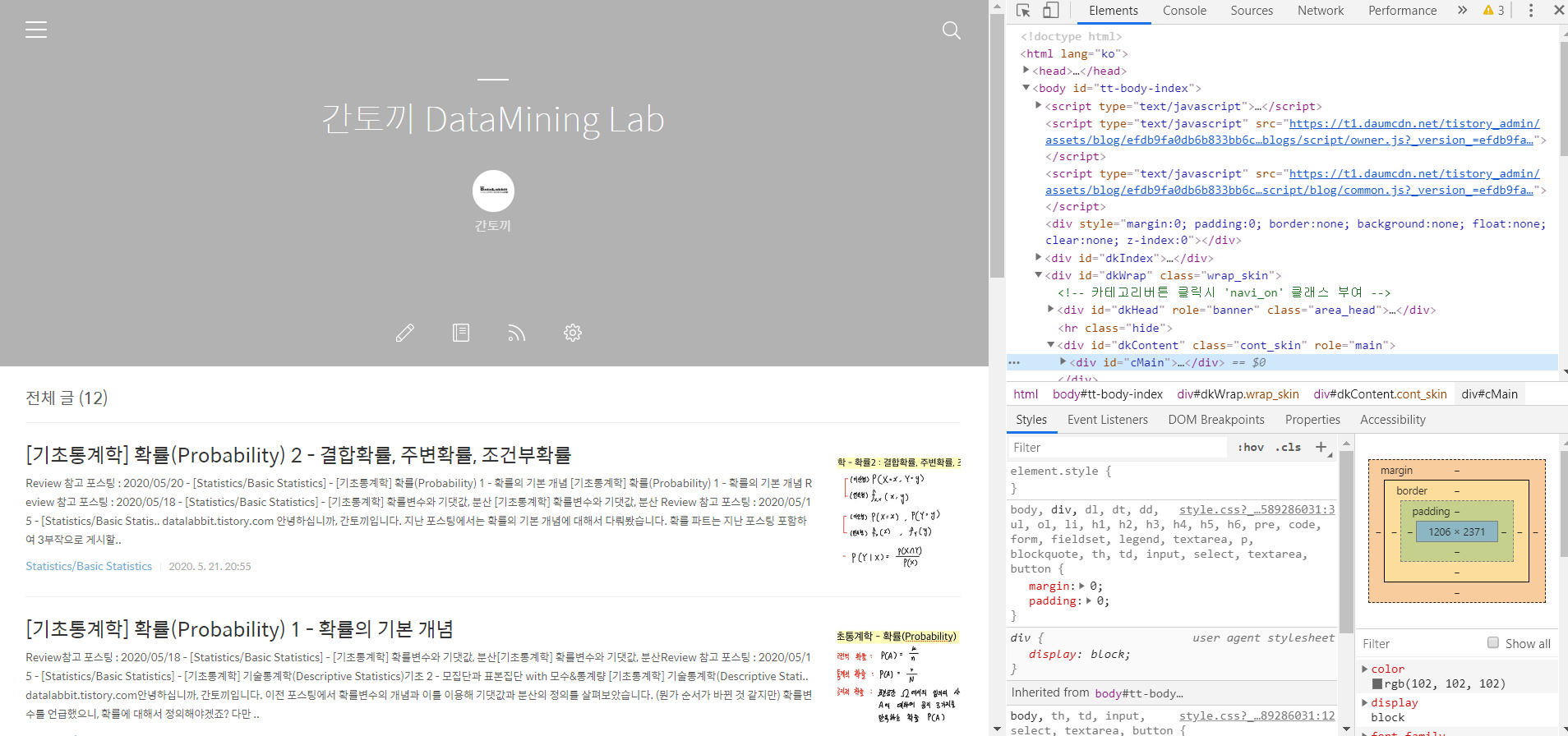Open the Sources tab
This screenshot has height=736, width=1568.
point(1252,11)
